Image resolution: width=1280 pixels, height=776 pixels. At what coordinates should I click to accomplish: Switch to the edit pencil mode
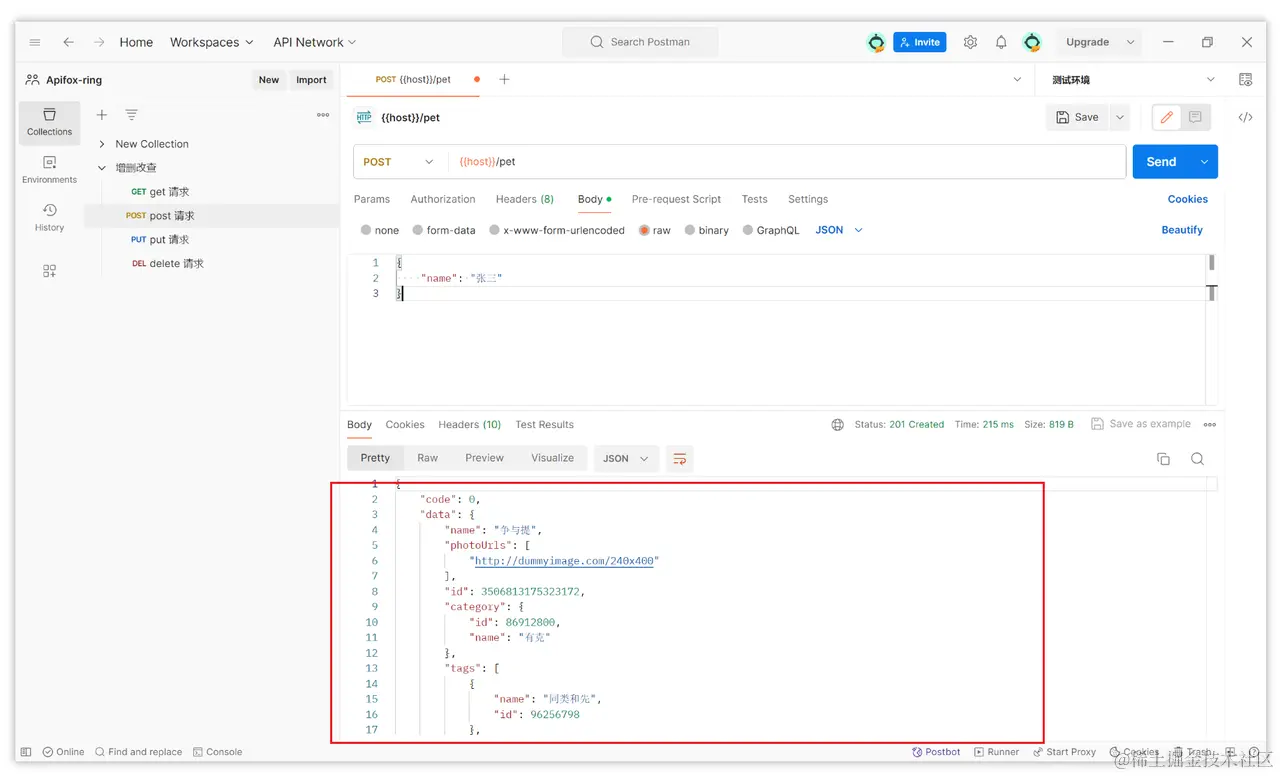pyautogui.click(x=1166, y=117)
